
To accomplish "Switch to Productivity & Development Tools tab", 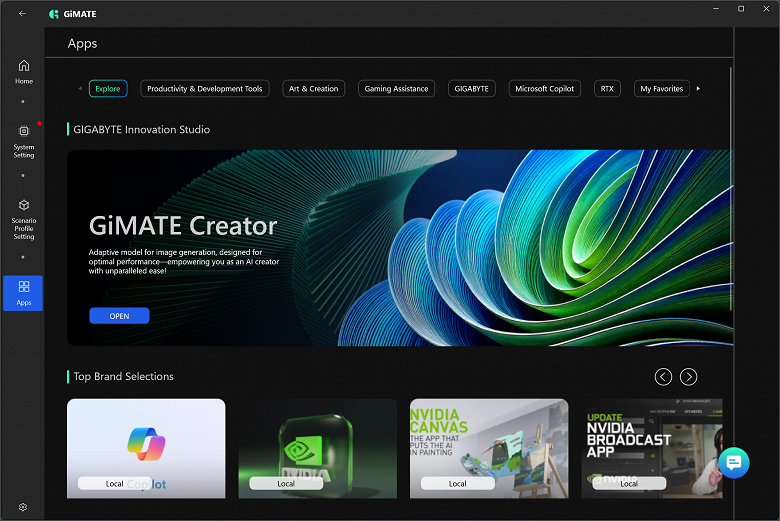I will pyautogui.click(x=204, y=89).
